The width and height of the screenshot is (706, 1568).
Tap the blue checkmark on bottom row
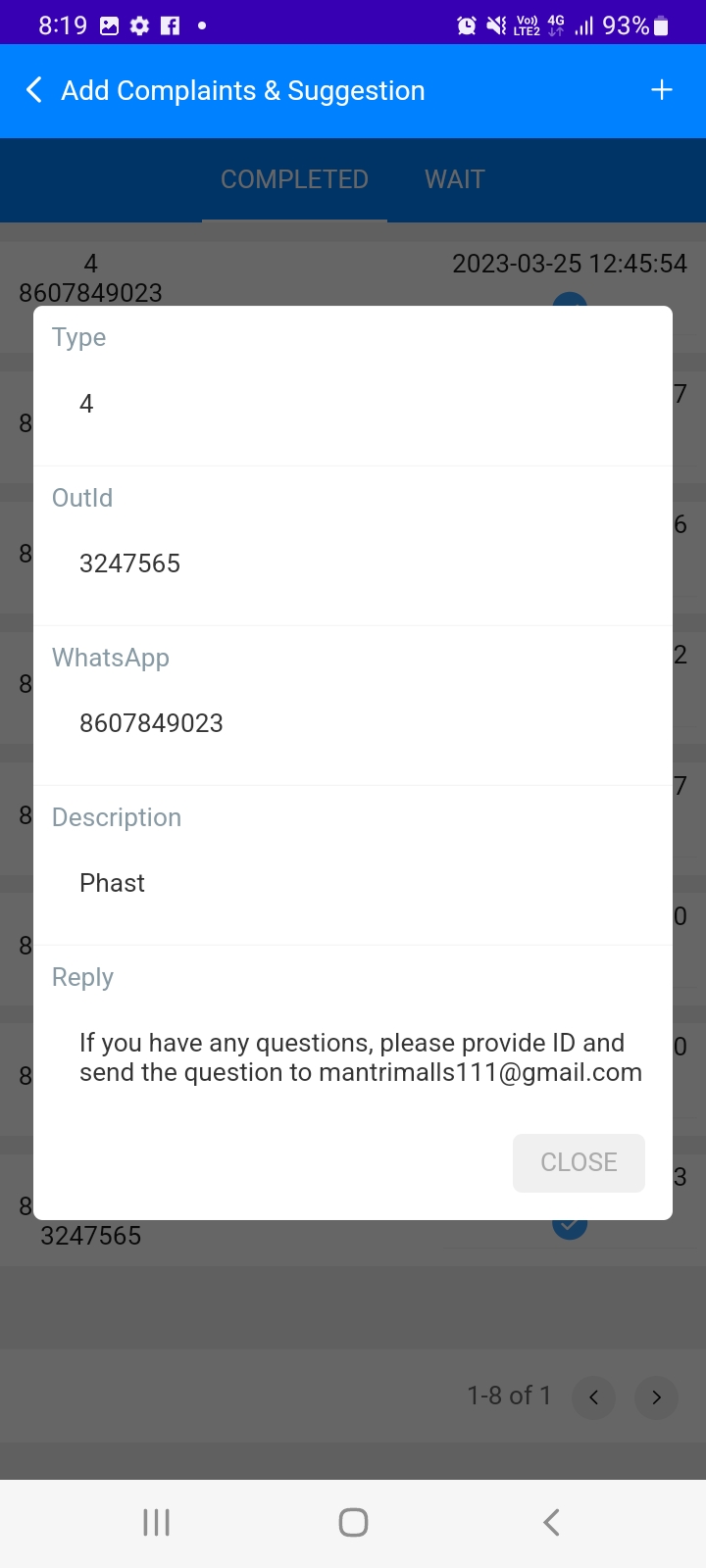(x=569, y=1227)
